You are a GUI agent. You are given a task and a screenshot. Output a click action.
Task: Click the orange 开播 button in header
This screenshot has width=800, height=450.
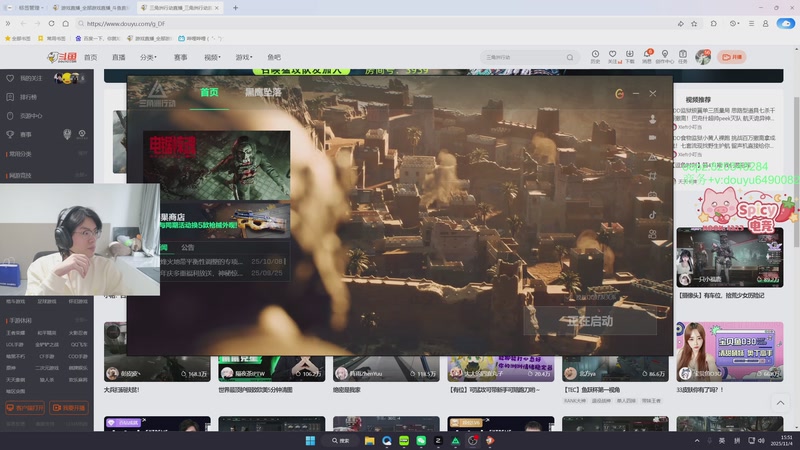[x=732, y=57]
